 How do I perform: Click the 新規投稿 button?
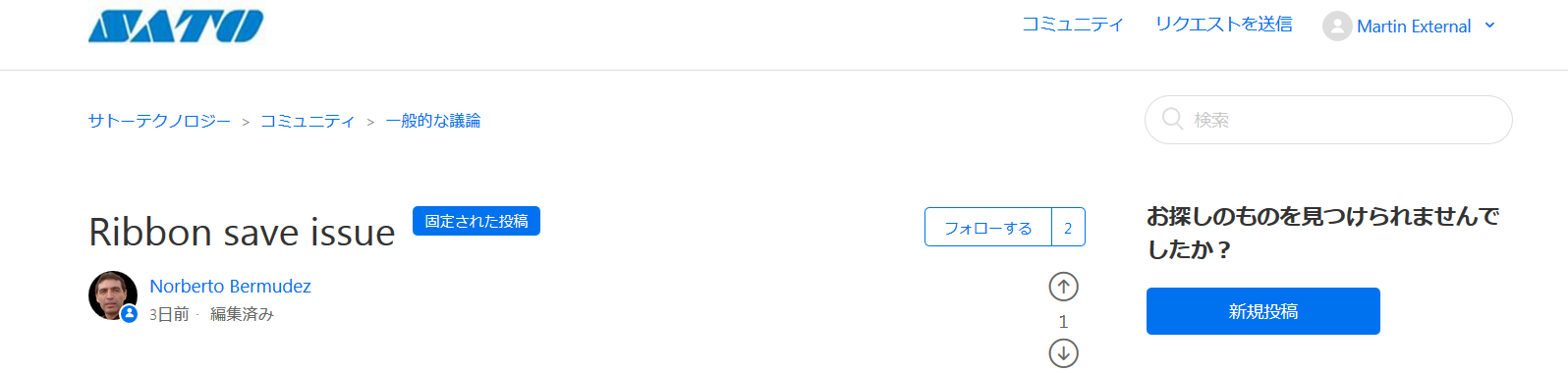[1263, 311]
